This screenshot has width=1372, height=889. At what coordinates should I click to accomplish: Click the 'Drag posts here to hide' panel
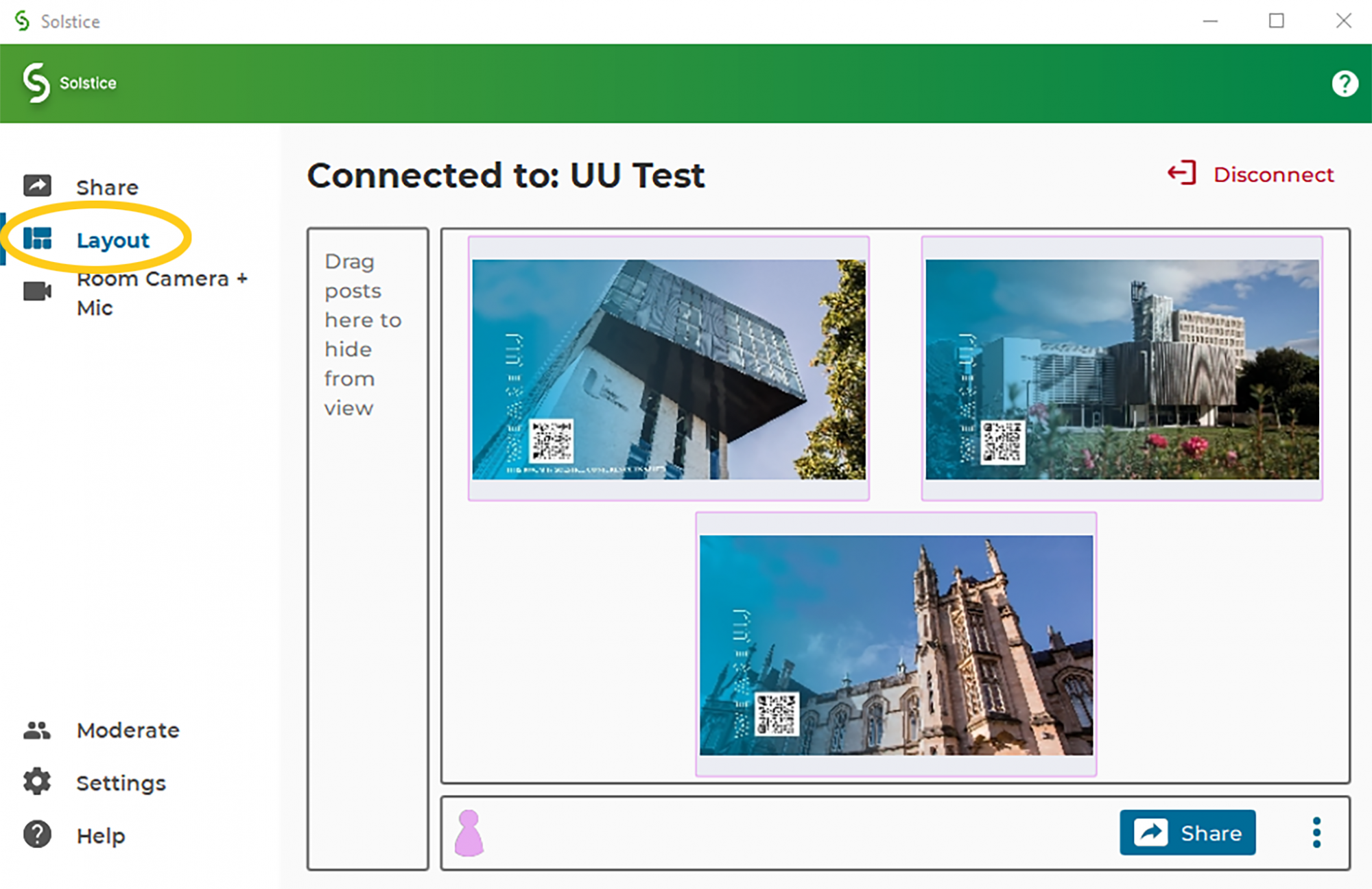(368, 549)
